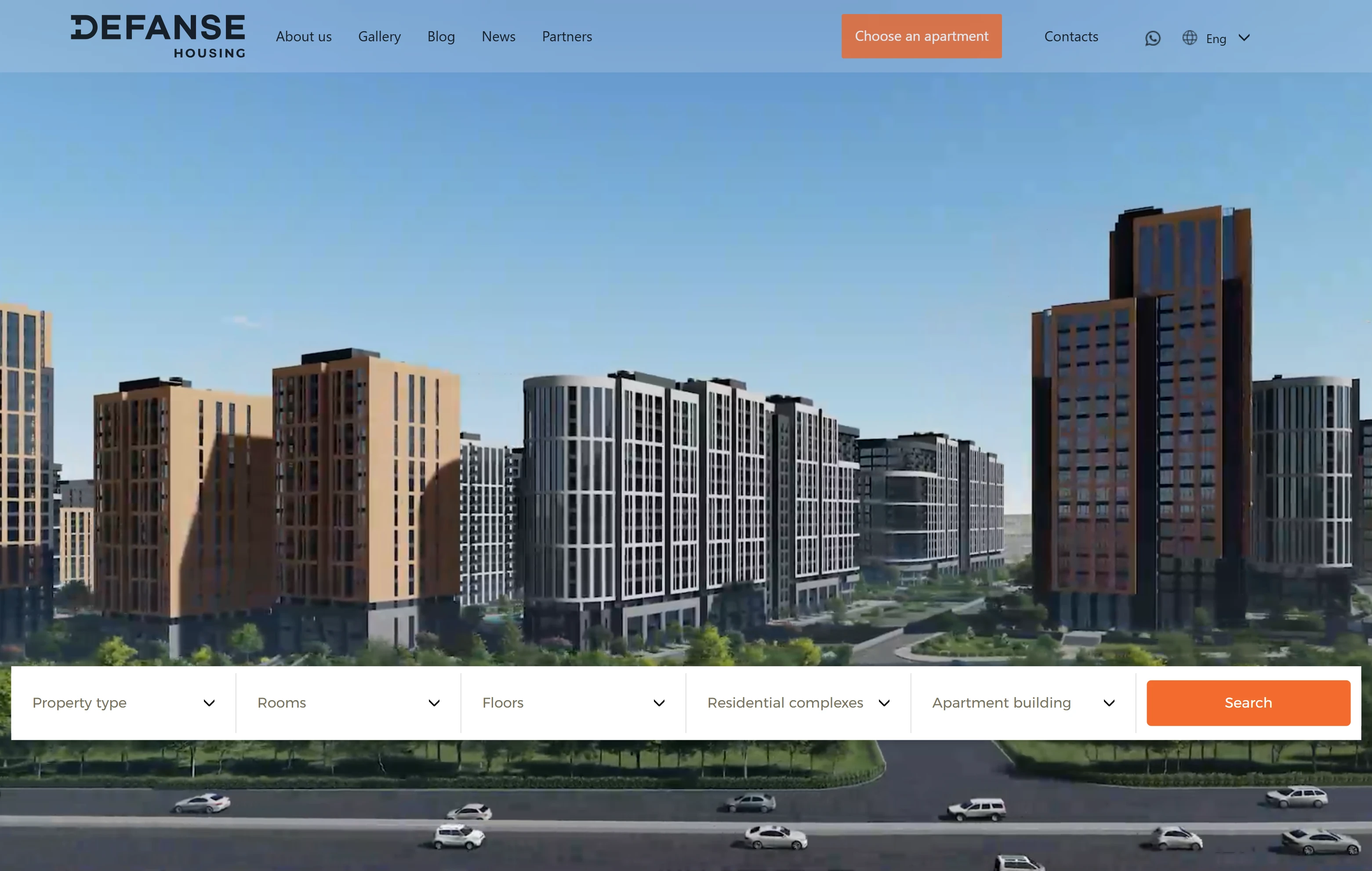The width and height of the screenshot is (1372, 871).
Task: Click the chevron next to Eng
Action: (1245, 38)
